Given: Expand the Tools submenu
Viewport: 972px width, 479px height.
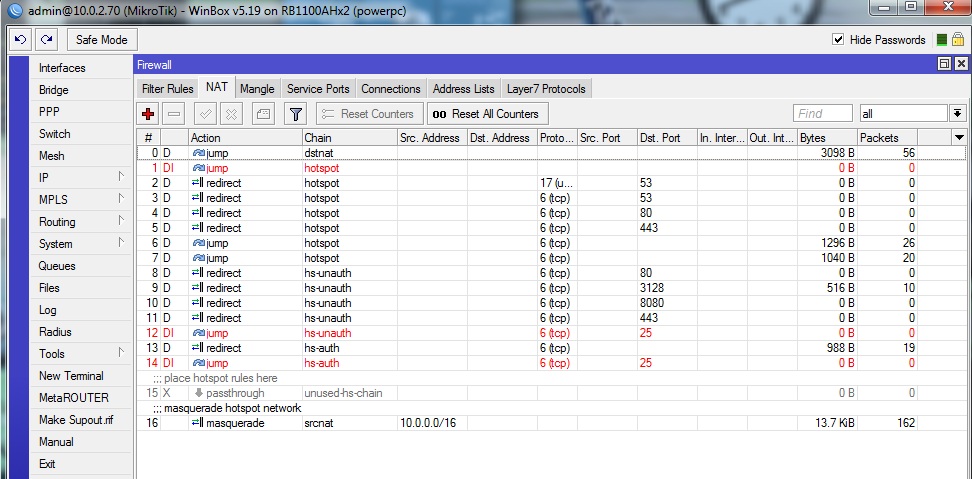Looking at the screenshot, I should coord(81,354).
